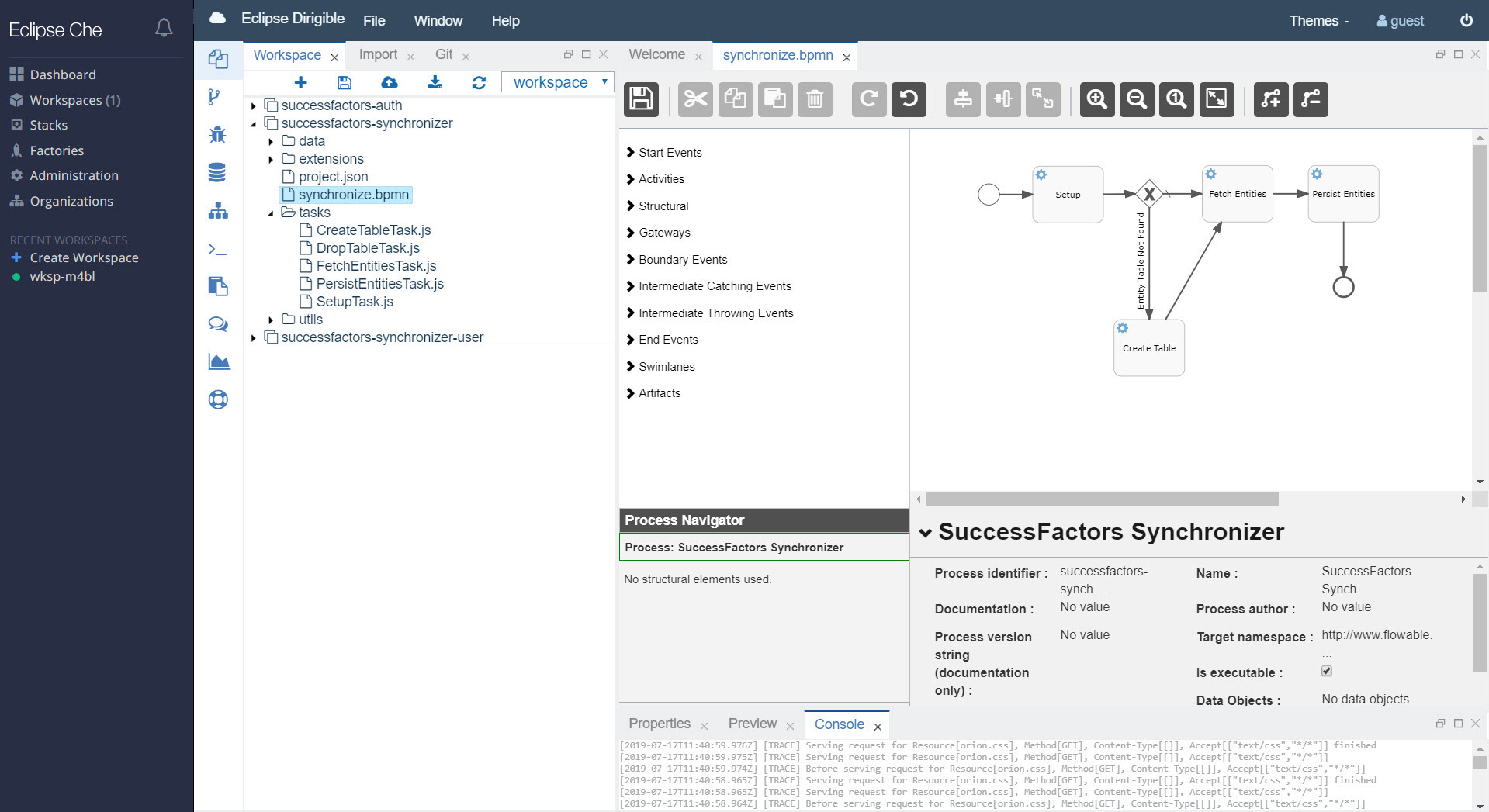Click the Copy icon in the editor toolbar

click(735, 99)
